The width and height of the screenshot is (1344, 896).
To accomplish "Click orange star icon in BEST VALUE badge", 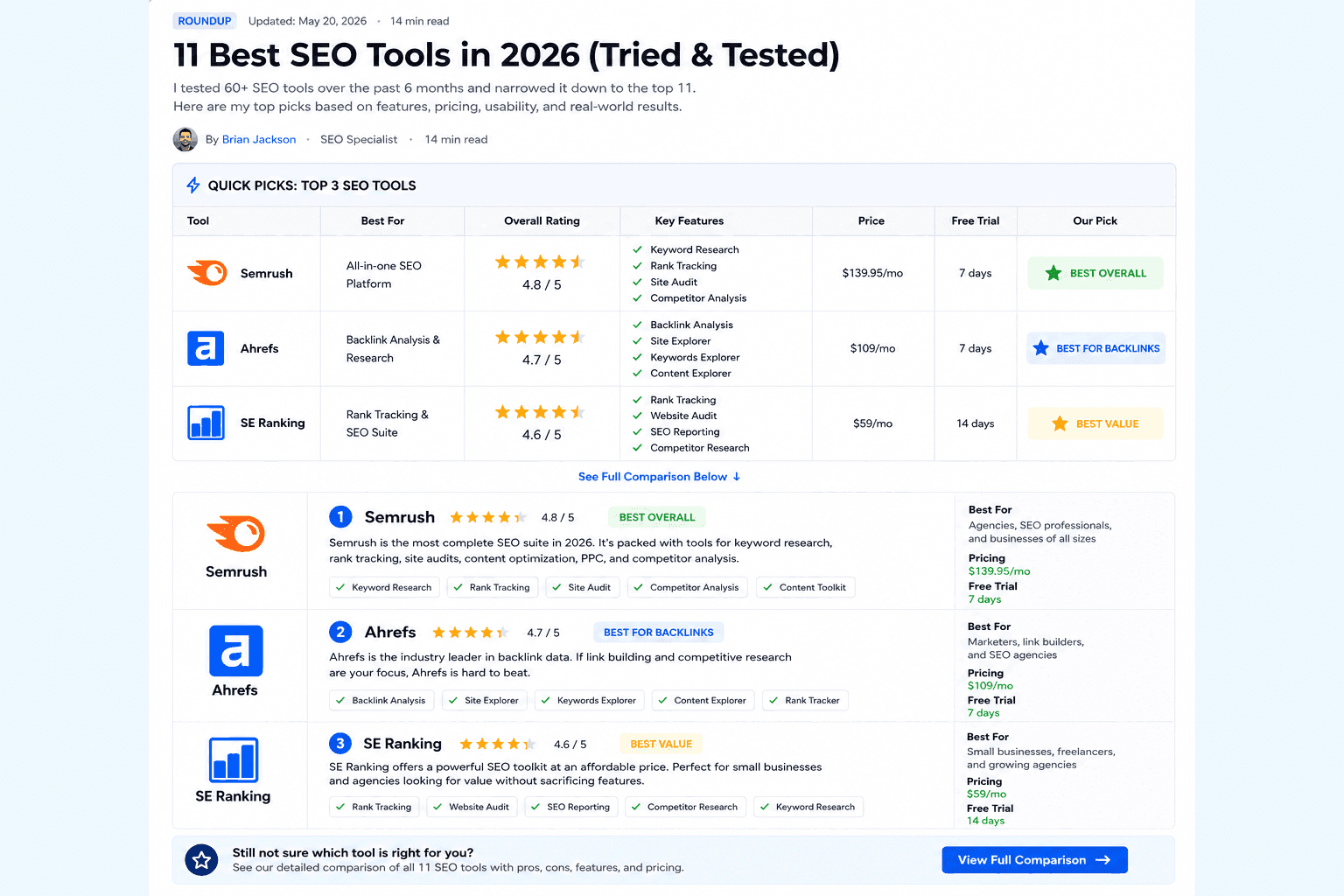I will point(1060,423).
